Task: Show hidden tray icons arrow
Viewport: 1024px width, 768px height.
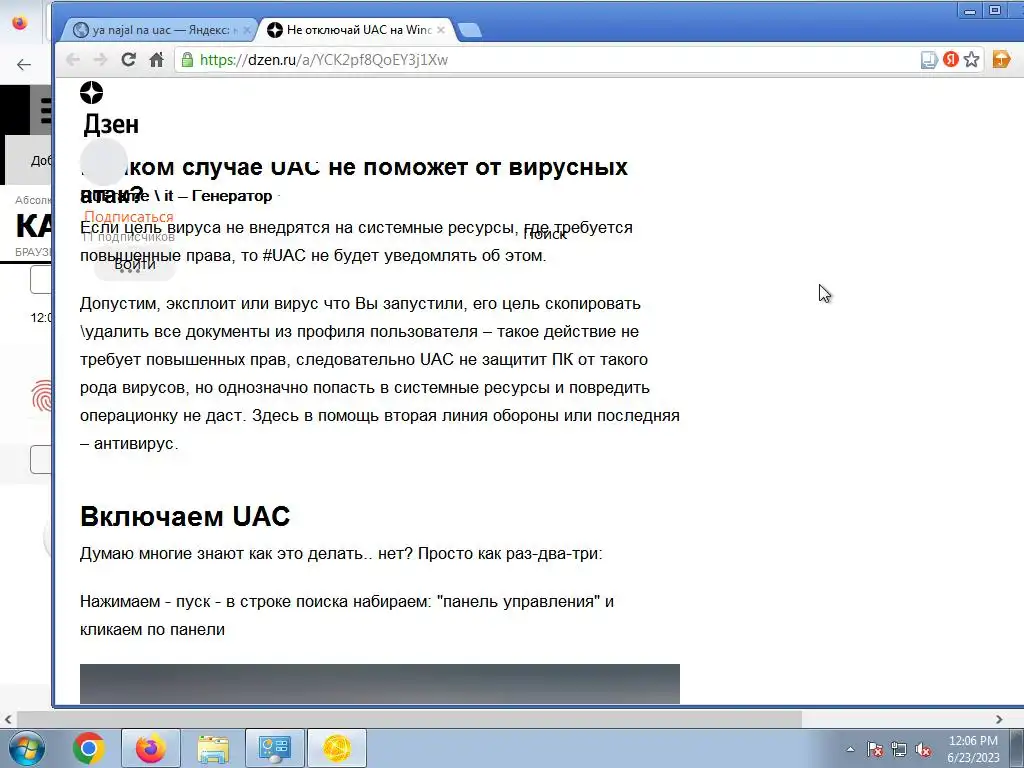Action: pyautogui.click(x=850, y=749)
